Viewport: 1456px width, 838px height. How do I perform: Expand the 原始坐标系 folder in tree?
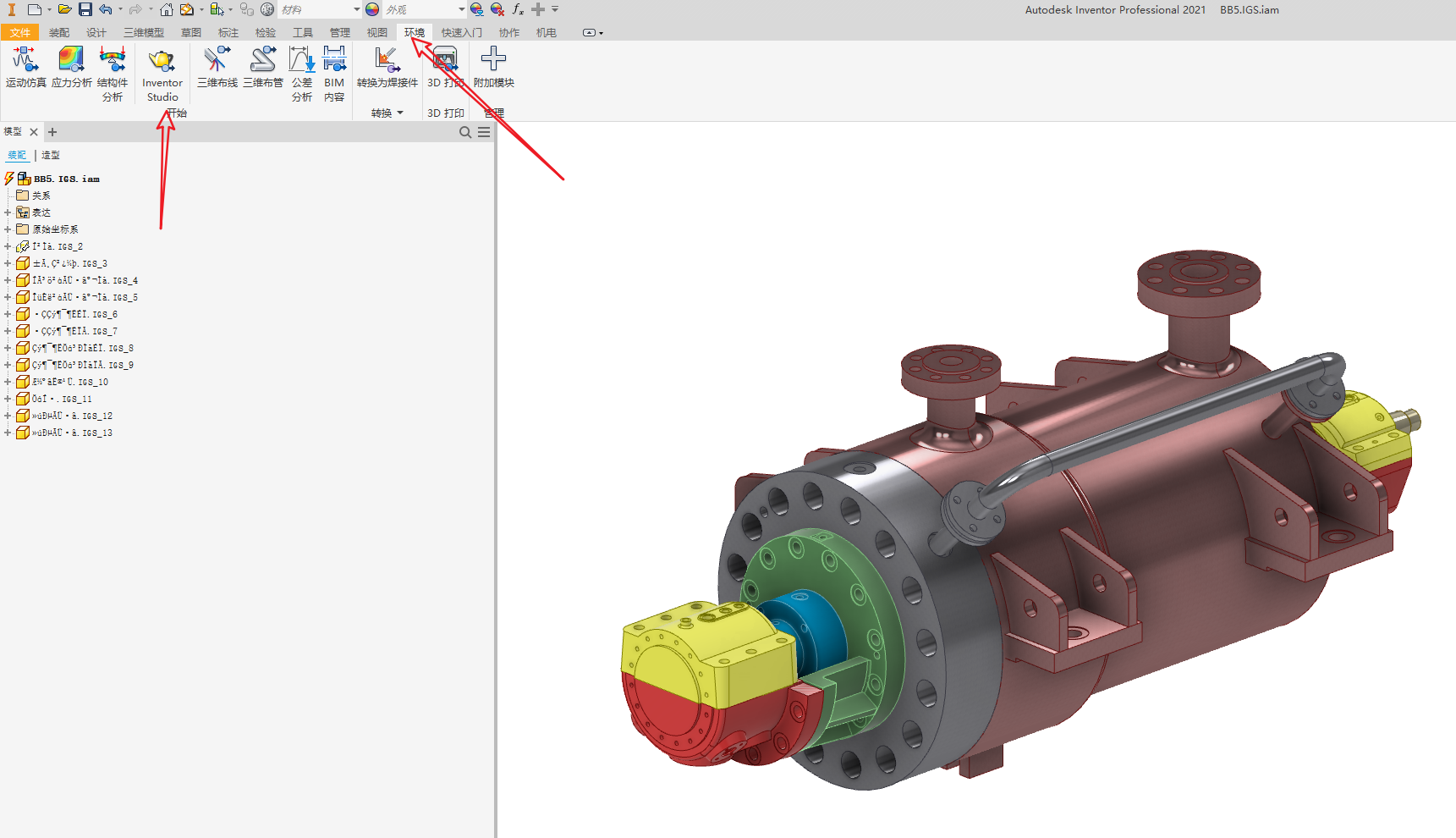click(x=8, y=229)
